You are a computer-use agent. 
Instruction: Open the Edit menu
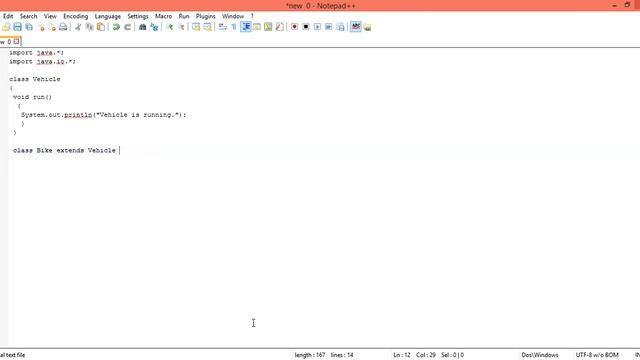click(x=8, y=16)
